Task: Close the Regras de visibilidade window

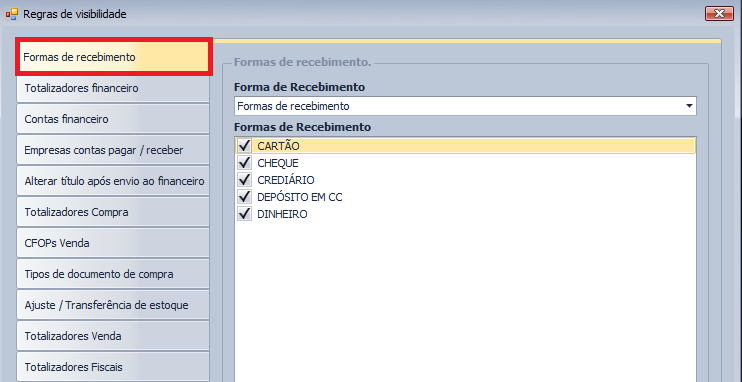Action: (719, 13)
